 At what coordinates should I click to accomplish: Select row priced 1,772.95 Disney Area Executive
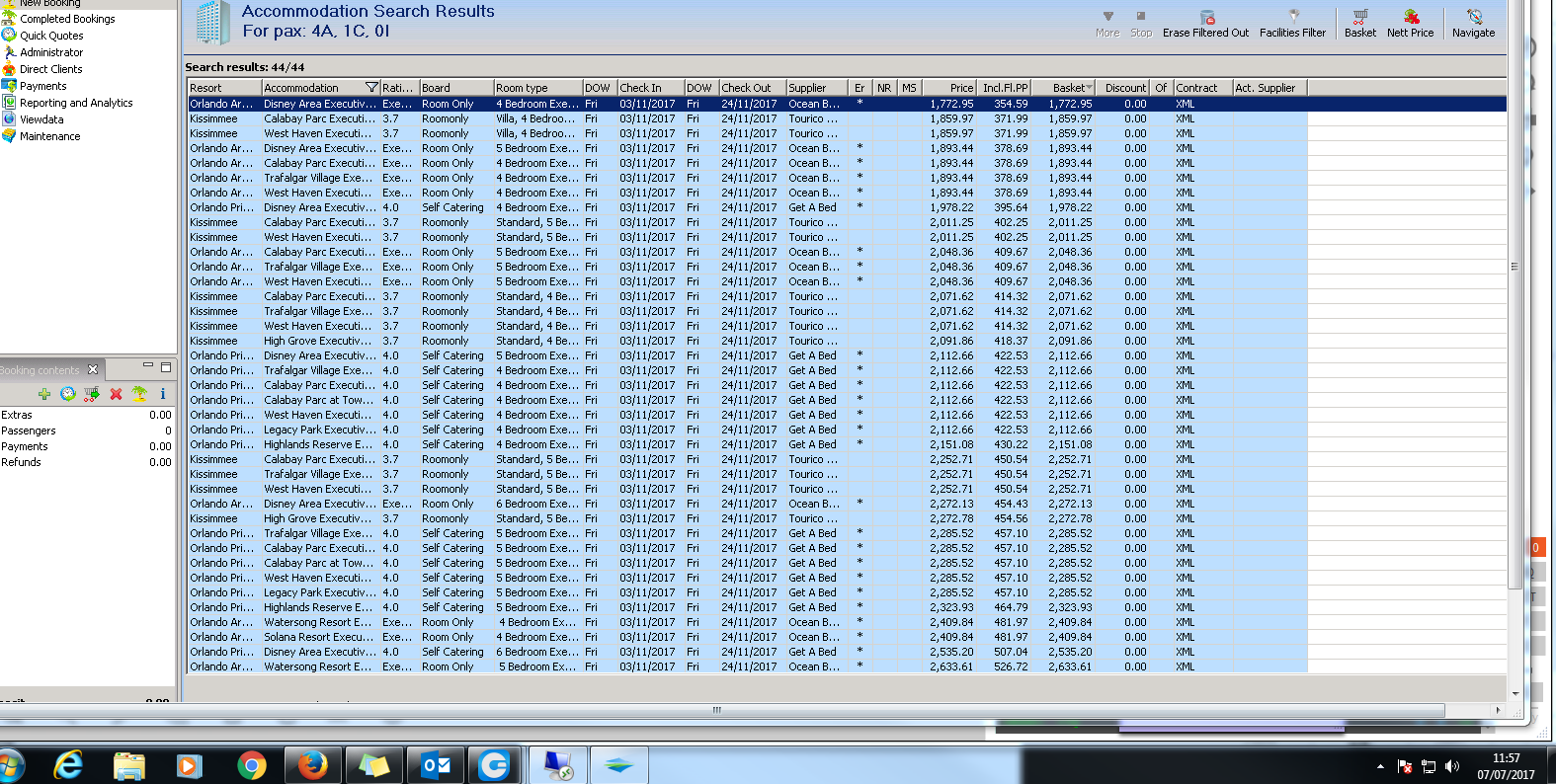click(x=847, y=104)
